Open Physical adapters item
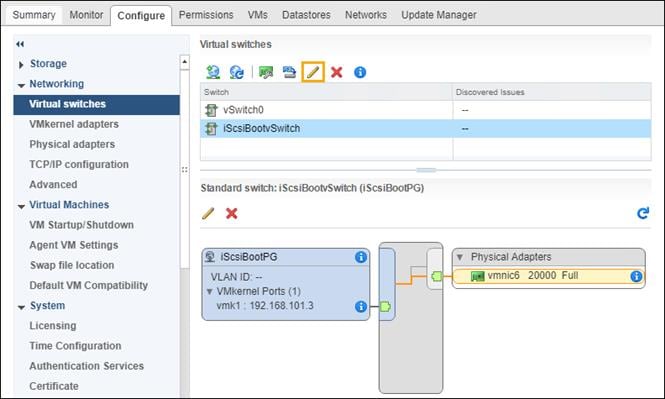The height and width of the screenshot is (399, 665). click(72, 145)
